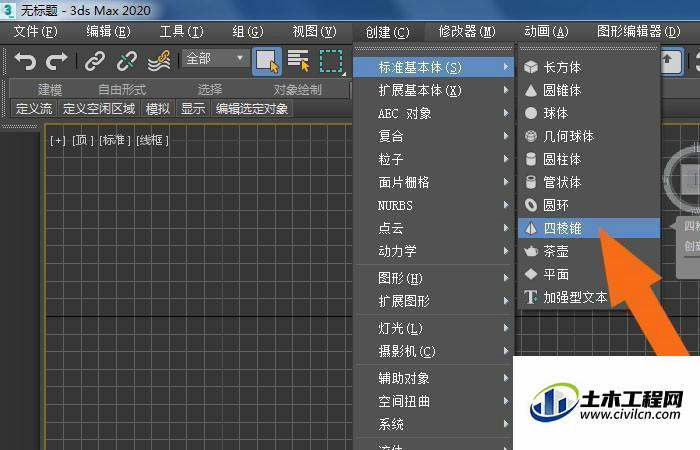Click the 编辑选定对象 button
The height and width of the screenshot is (450, 700).
point(252,108)
